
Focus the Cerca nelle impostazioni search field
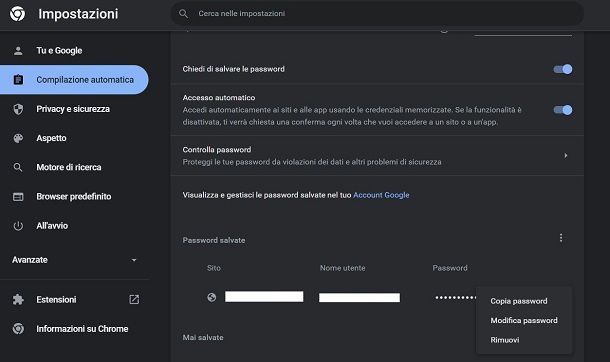[377, 14]
